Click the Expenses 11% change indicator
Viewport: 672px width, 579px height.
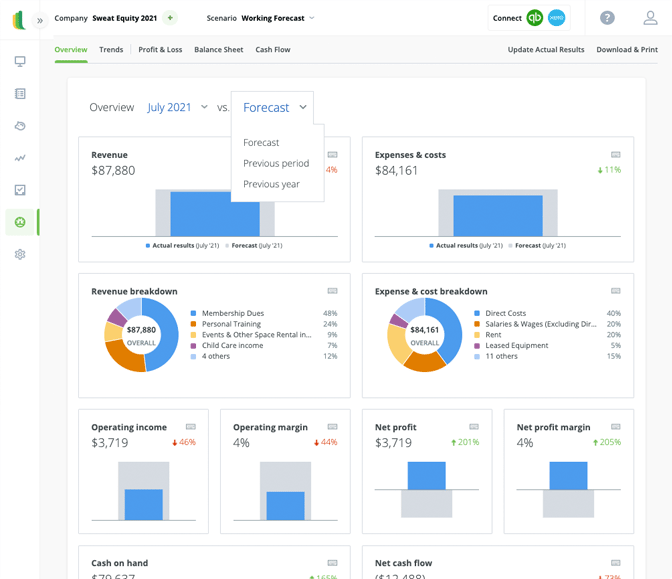(609, 170)
